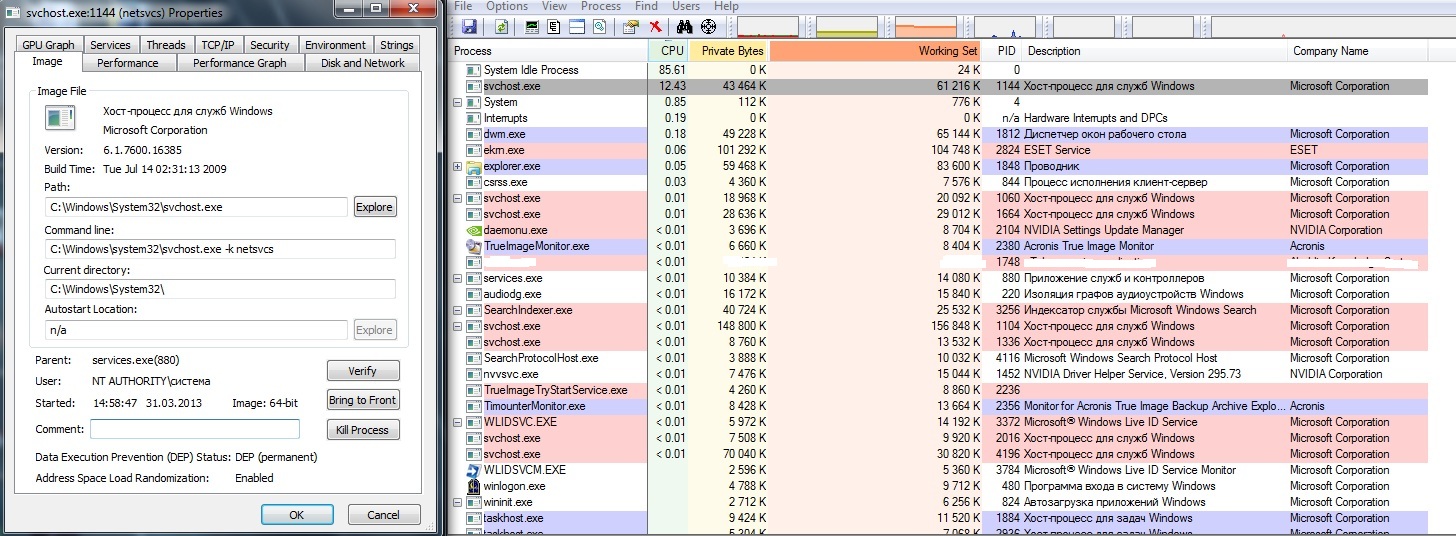Open the File menu

click(x=464, y=6)
